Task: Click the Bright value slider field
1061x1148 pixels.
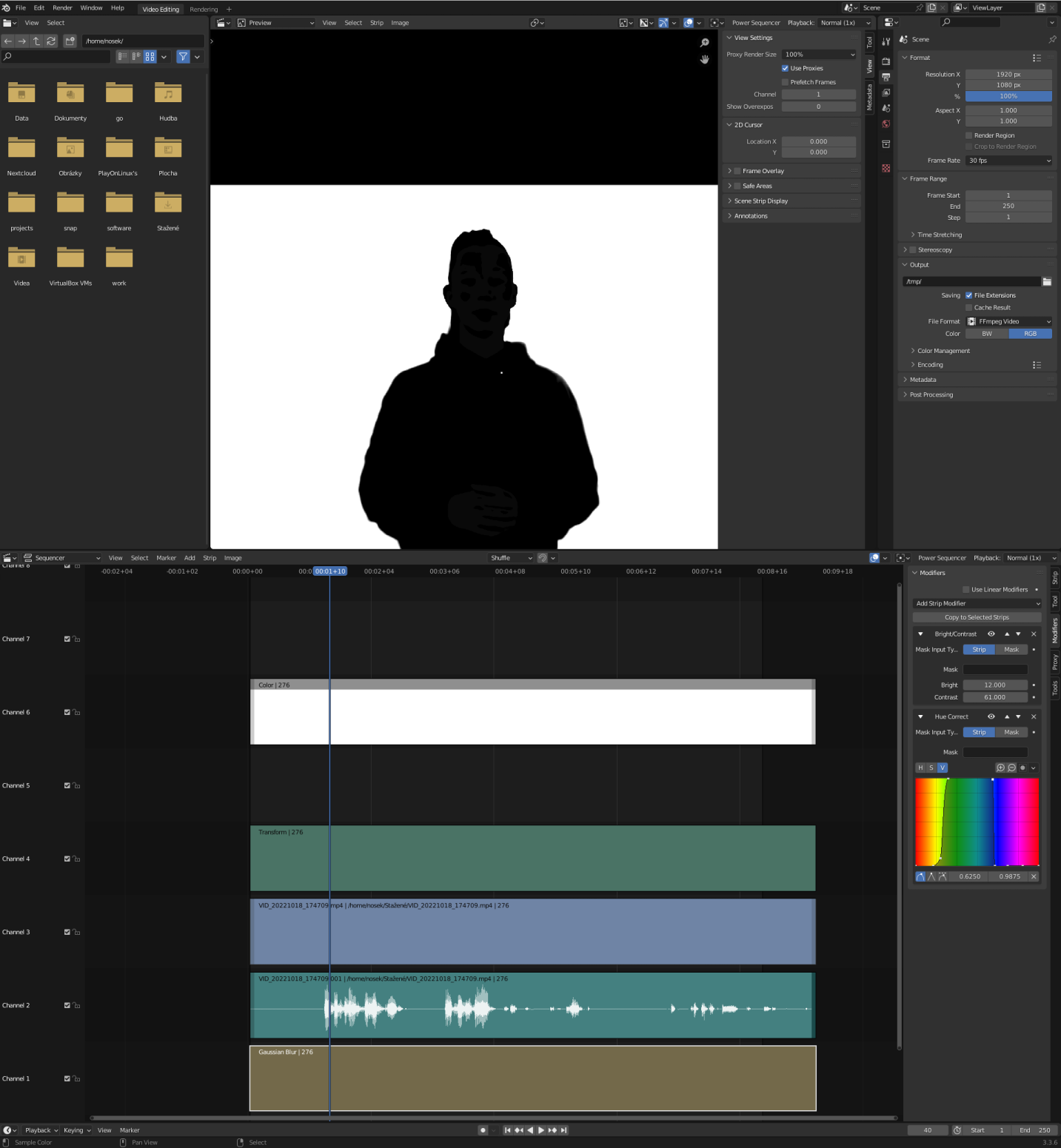Action: (x=994, y=685)
